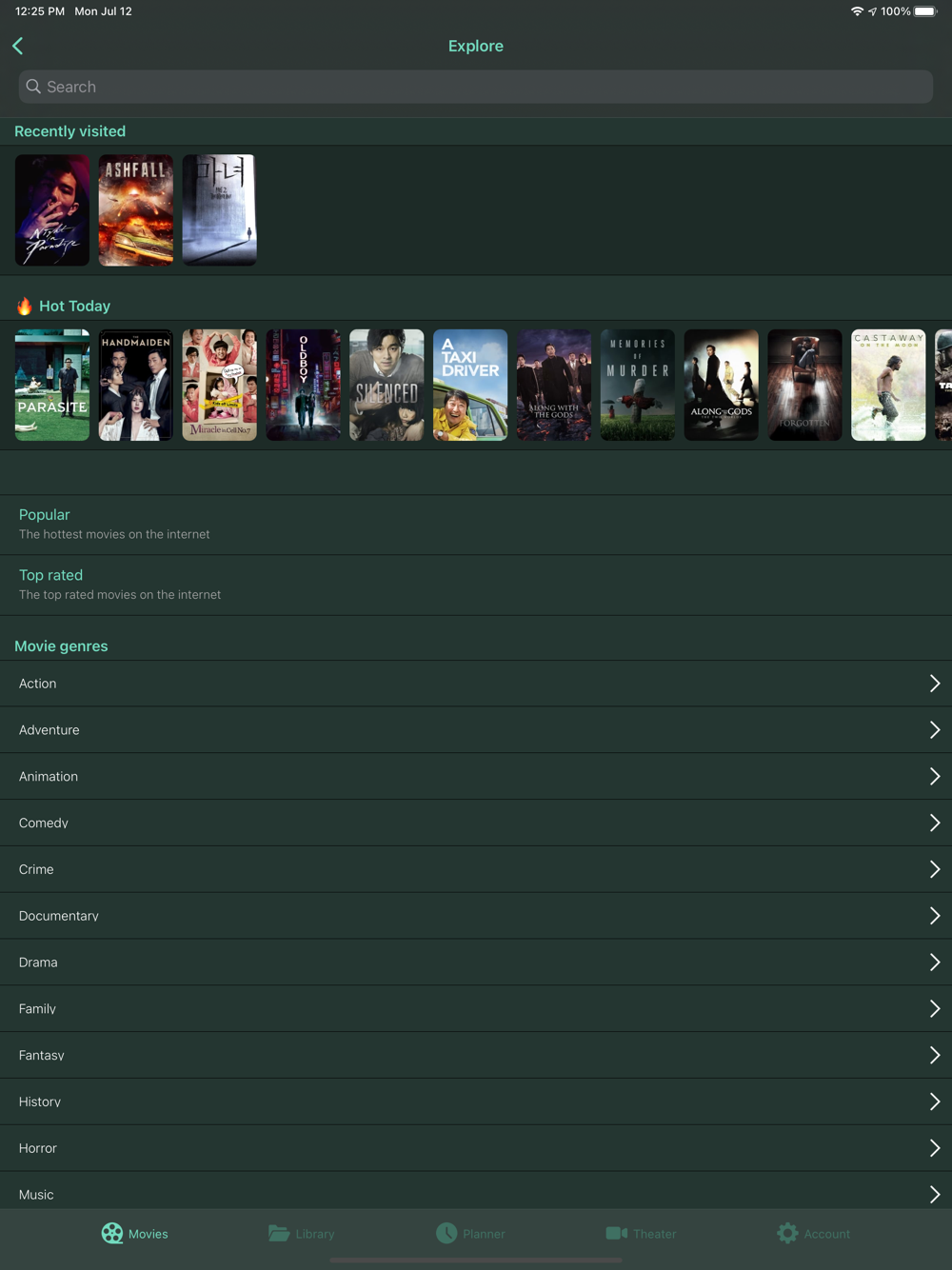Open the Oldboy movie poster

coord(304,385)
